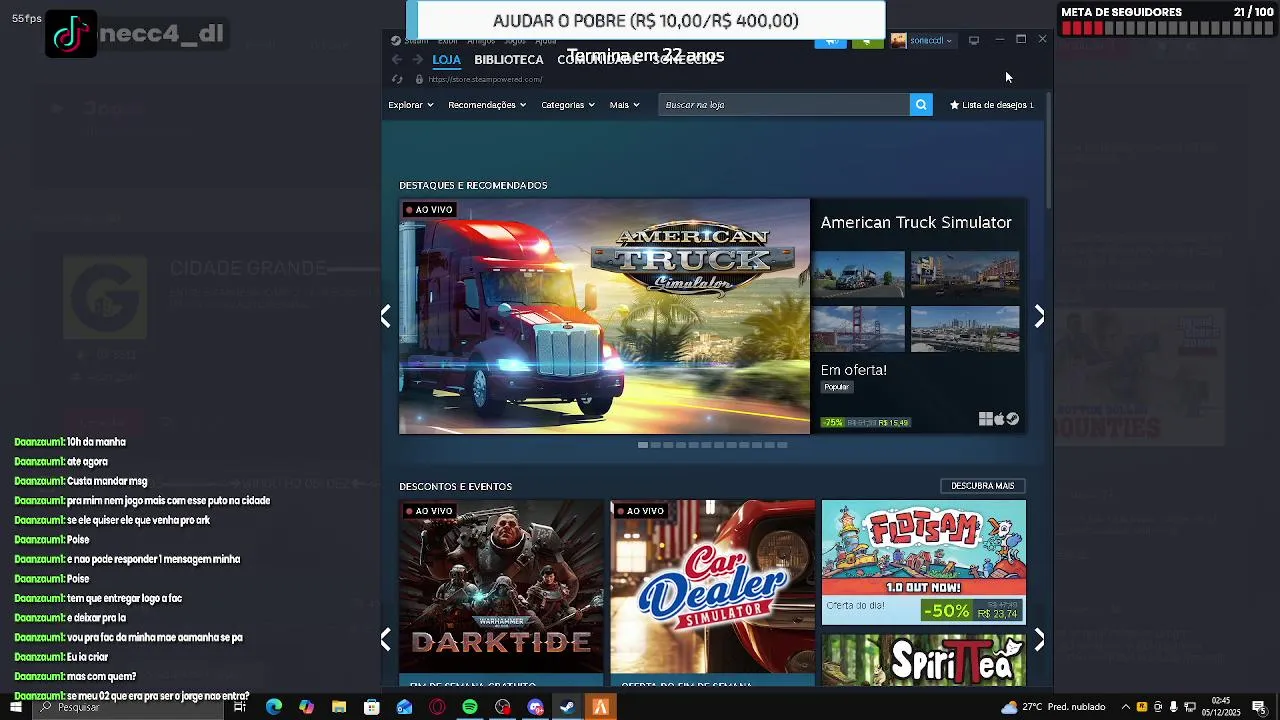Screen dimensions: 1280x720
Task: Open the Lista de desejos wishlist
Action: tap(991, 104)
